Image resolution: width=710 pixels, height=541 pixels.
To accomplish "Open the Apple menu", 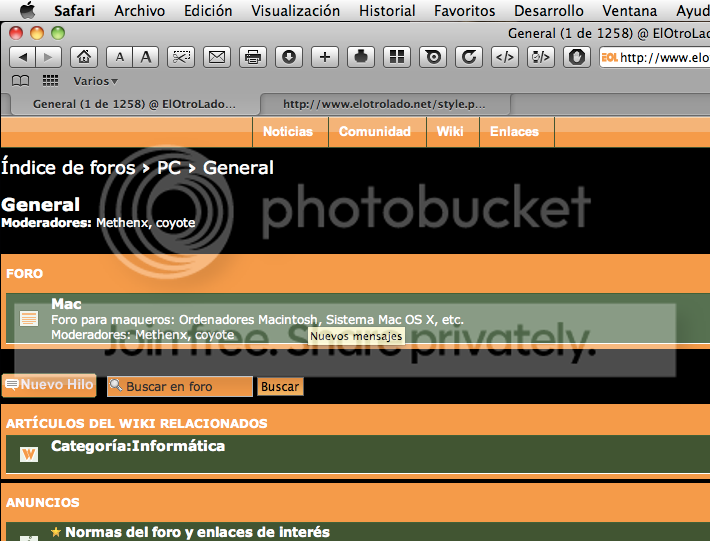I will [x=27, y=11].
